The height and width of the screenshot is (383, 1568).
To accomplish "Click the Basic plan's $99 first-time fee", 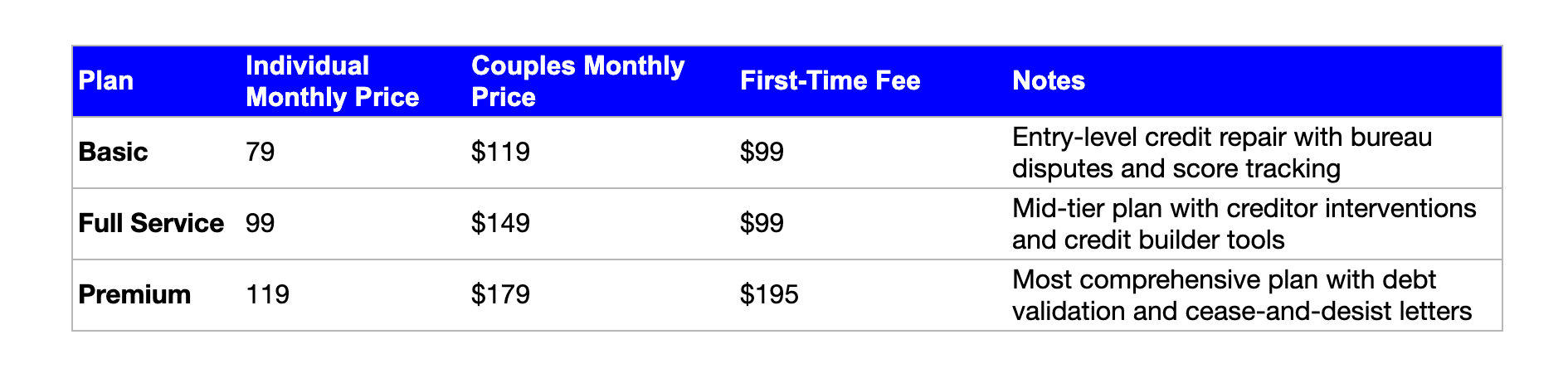I will [762, 153].
